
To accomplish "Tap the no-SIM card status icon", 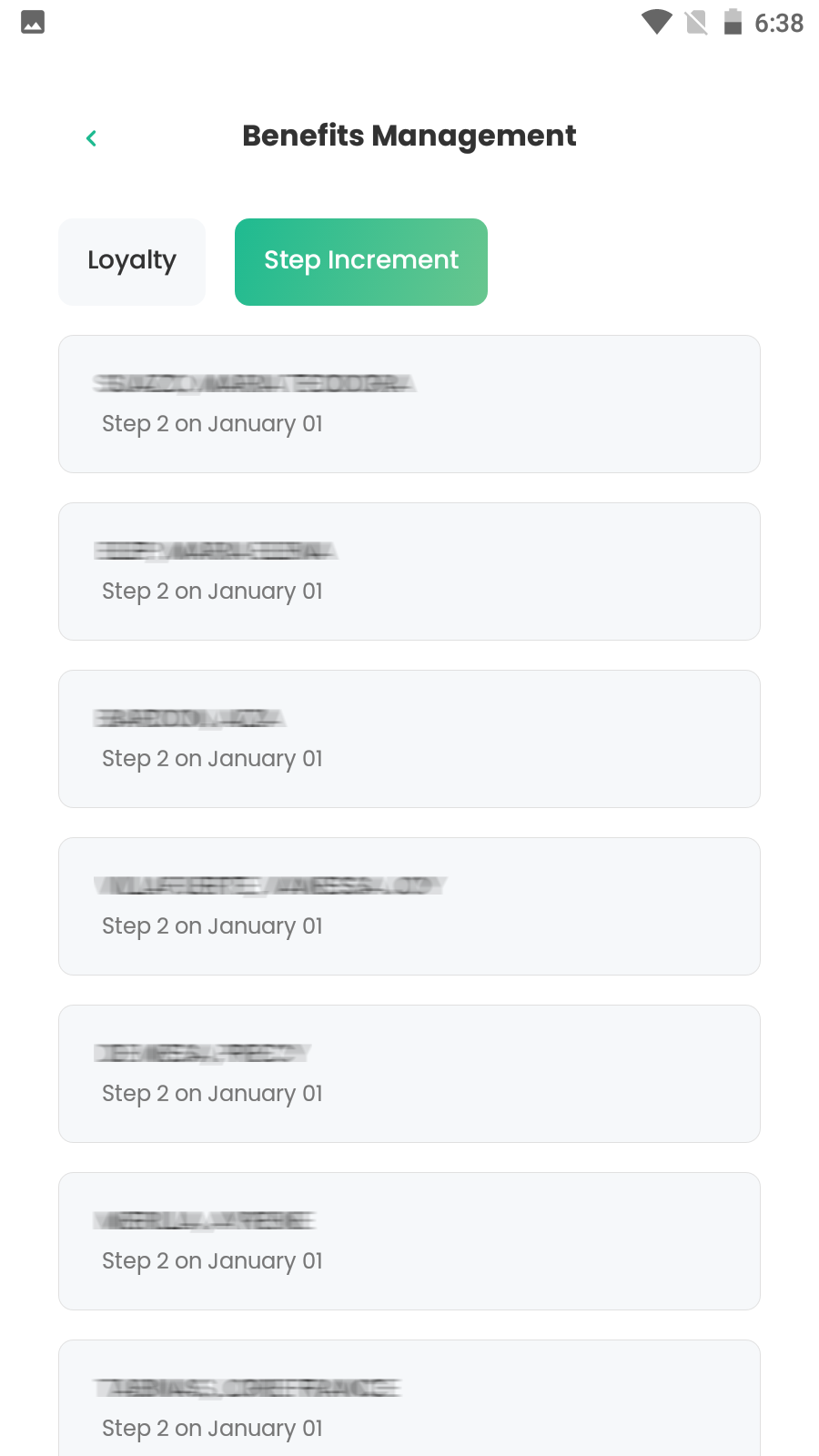I will pos(696,22).
